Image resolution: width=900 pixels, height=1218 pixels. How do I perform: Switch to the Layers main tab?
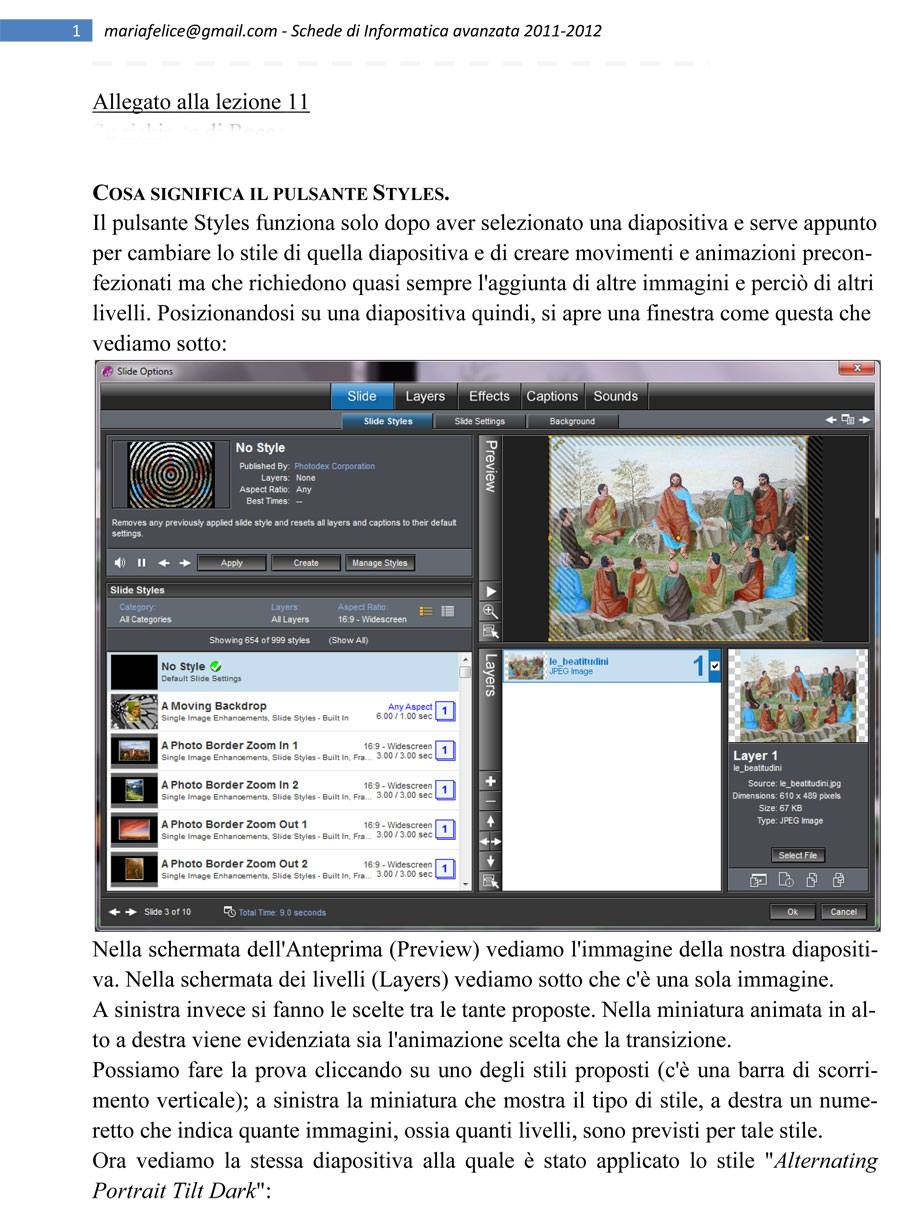click(x=425, y=396)
